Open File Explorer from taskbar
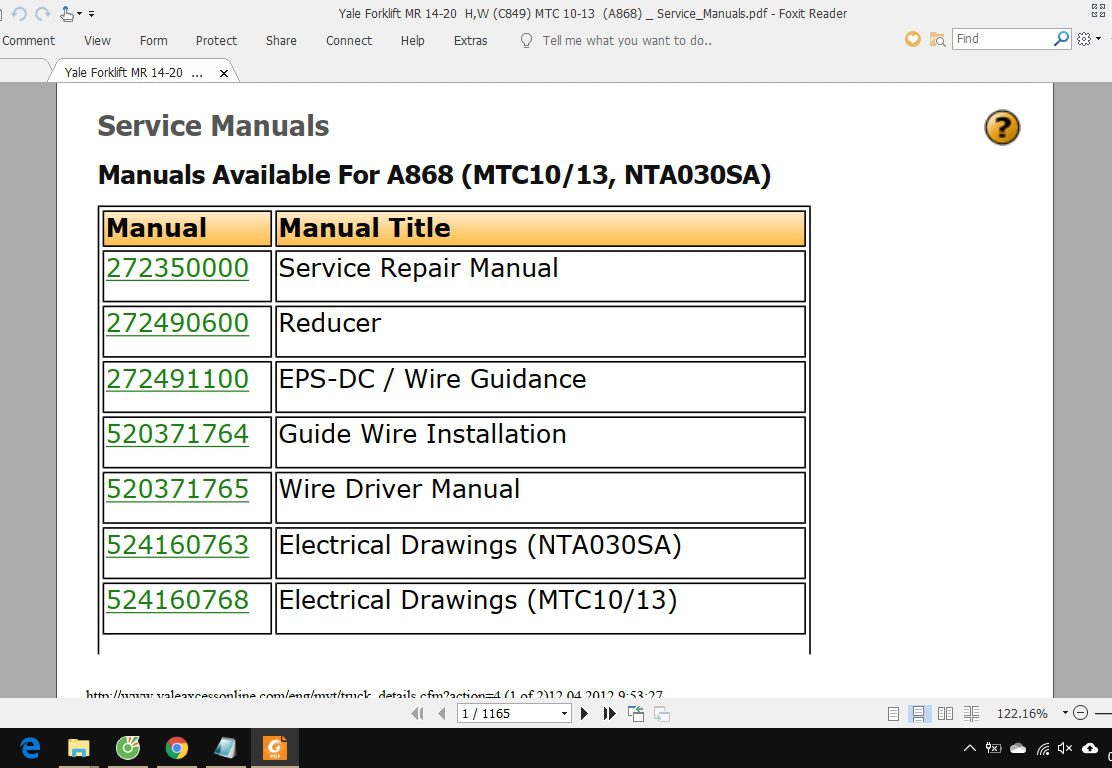The height and width of the screenshot is (768, 1112). 79,747
